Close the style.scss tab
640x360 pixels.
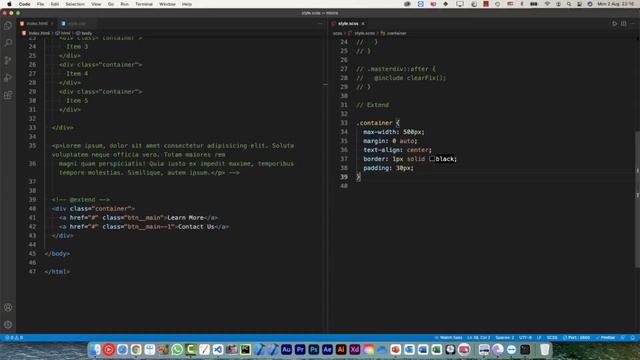click(363, 24)
